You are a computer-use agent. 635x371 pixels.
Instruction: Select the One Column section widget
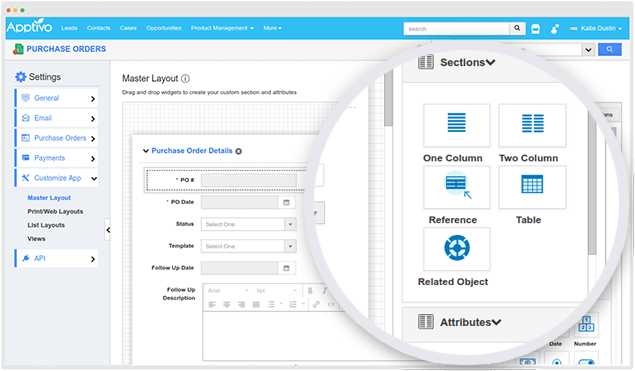tap(456, 126)
